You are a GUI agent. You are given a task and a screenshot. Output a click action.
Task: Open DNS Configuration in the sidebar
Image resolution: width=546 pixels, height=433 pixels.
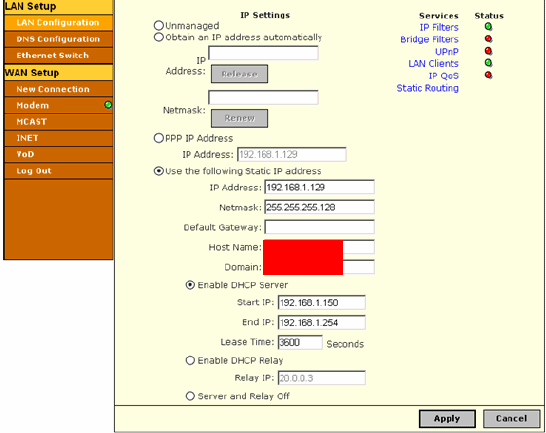tap(58, 39)
